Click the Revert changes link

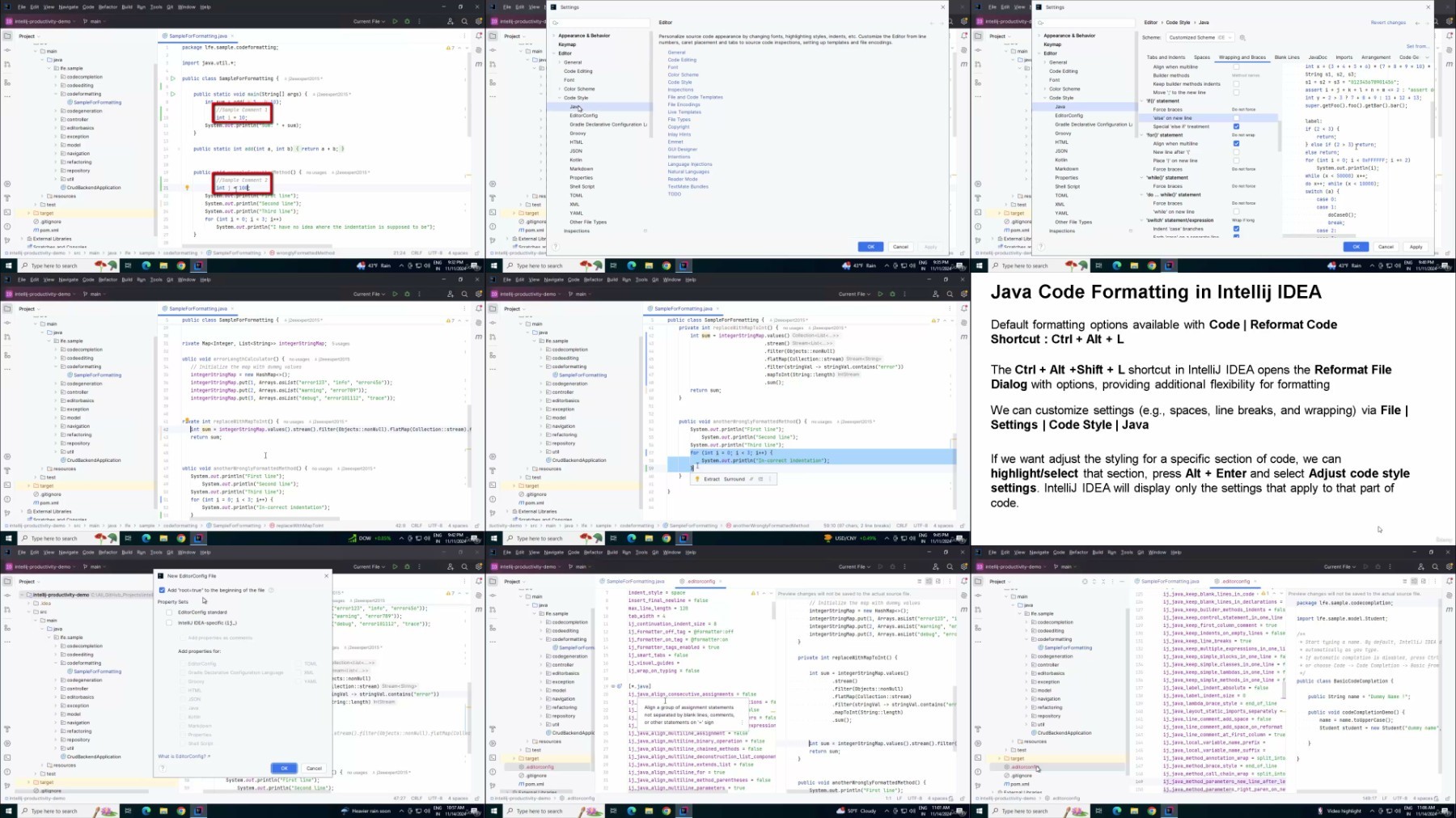(x=1388, y=23)
